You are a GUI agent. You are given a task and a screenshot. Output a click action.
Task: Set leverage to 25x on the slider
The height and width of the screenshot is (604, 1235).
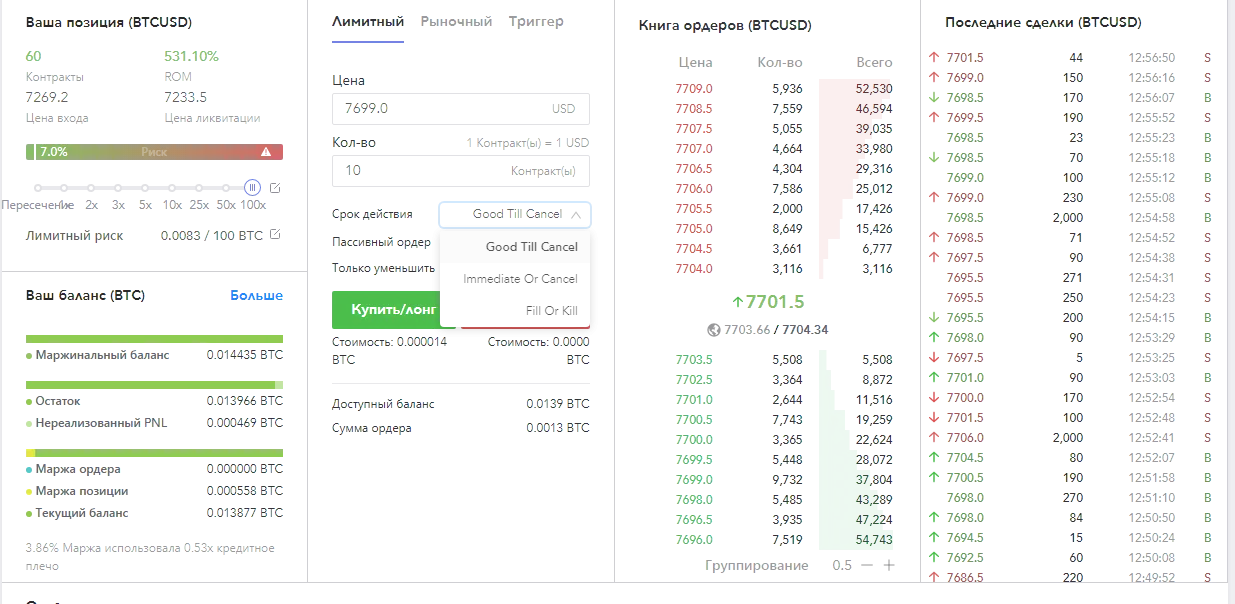pyautogui.click(x=199, y=187)
